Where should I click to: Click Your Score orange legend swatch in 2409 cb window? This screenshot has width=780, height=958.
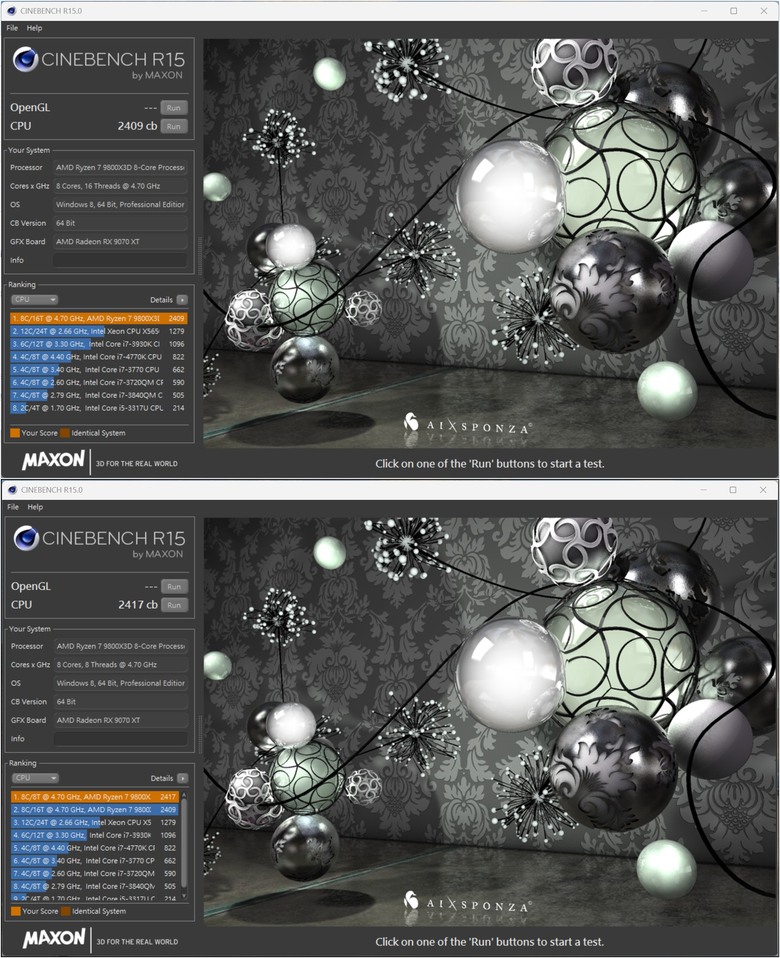tap(15, 433)
